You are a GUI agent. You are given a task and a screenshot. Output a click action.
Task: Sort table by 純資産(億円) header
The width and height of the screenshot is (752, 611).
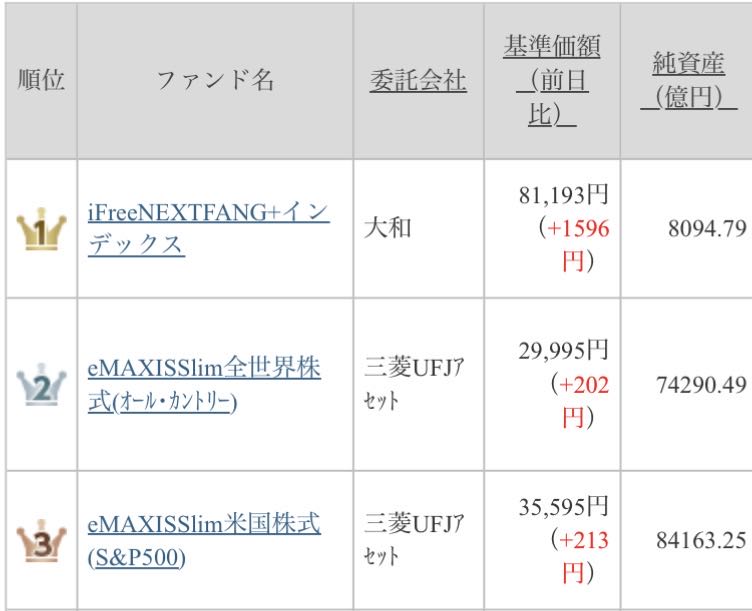click(x=689, y=80)
